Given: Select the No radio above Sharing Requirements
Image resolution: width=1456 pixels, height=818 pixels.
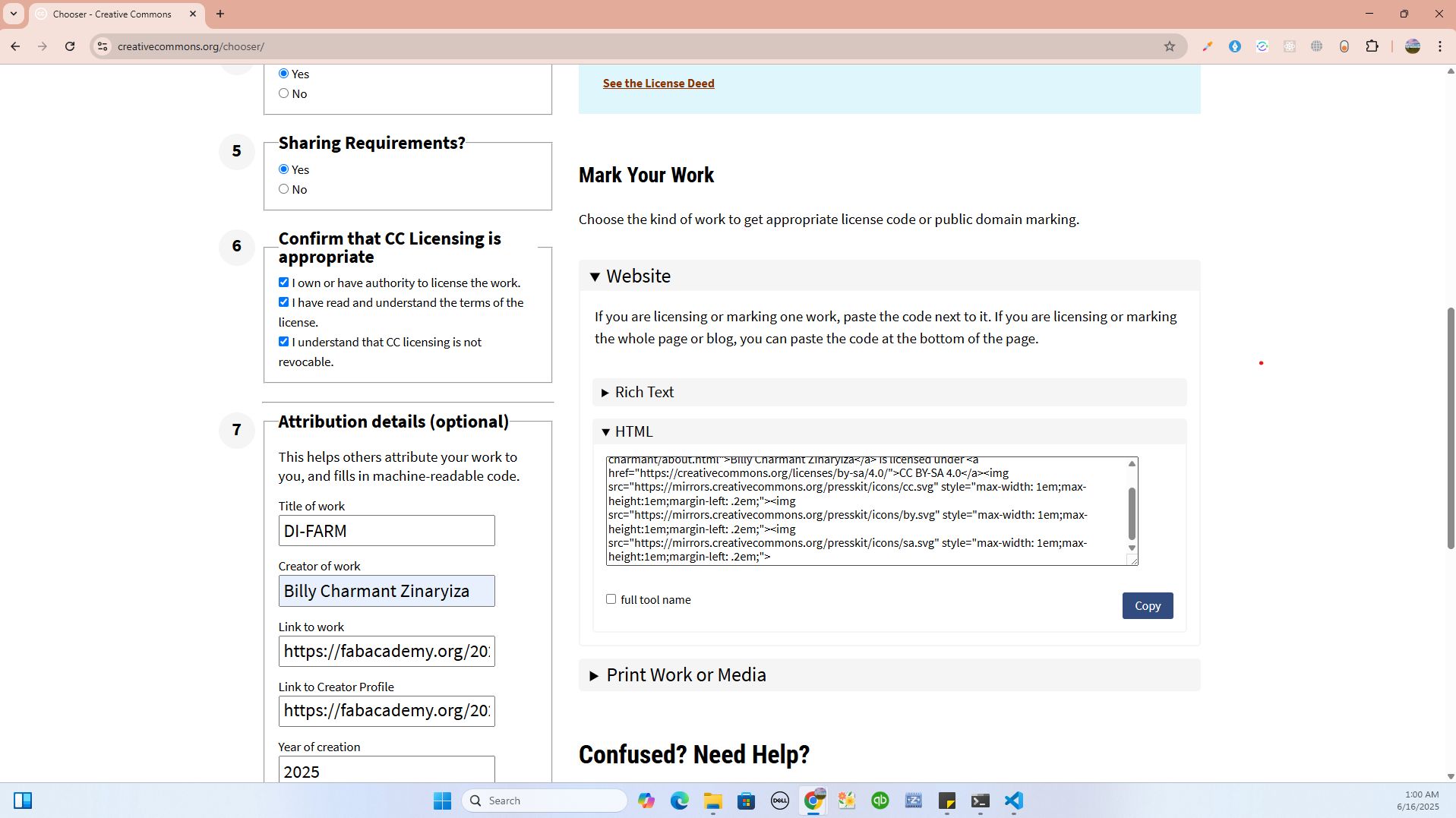Looking at the screenshot, I should pyautogui.click(x=283, y=93).
